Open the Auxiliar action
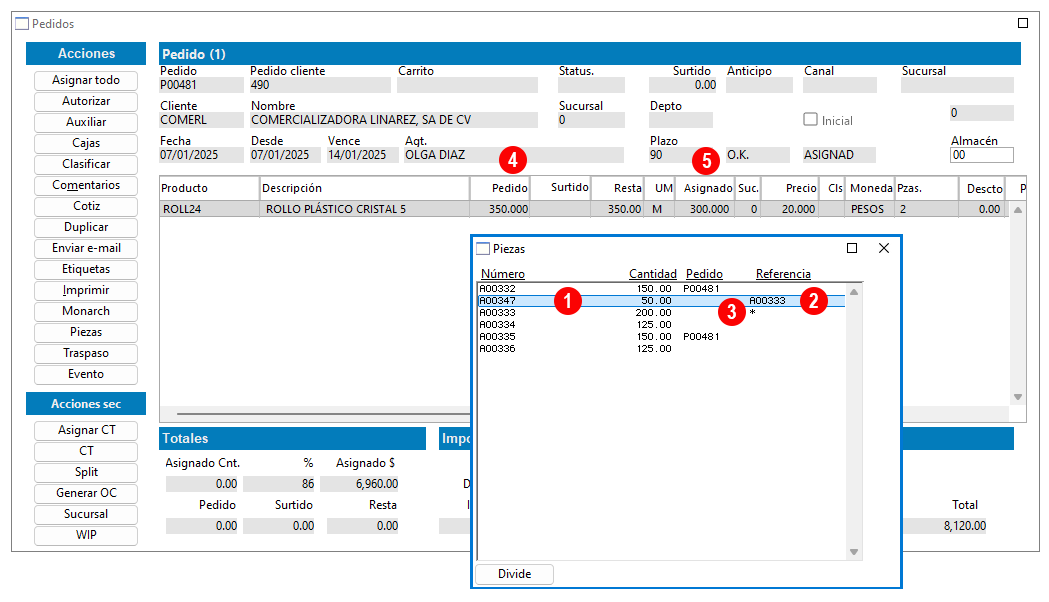This screenshot has height=602, width=1049. click(x=86, y=122)
